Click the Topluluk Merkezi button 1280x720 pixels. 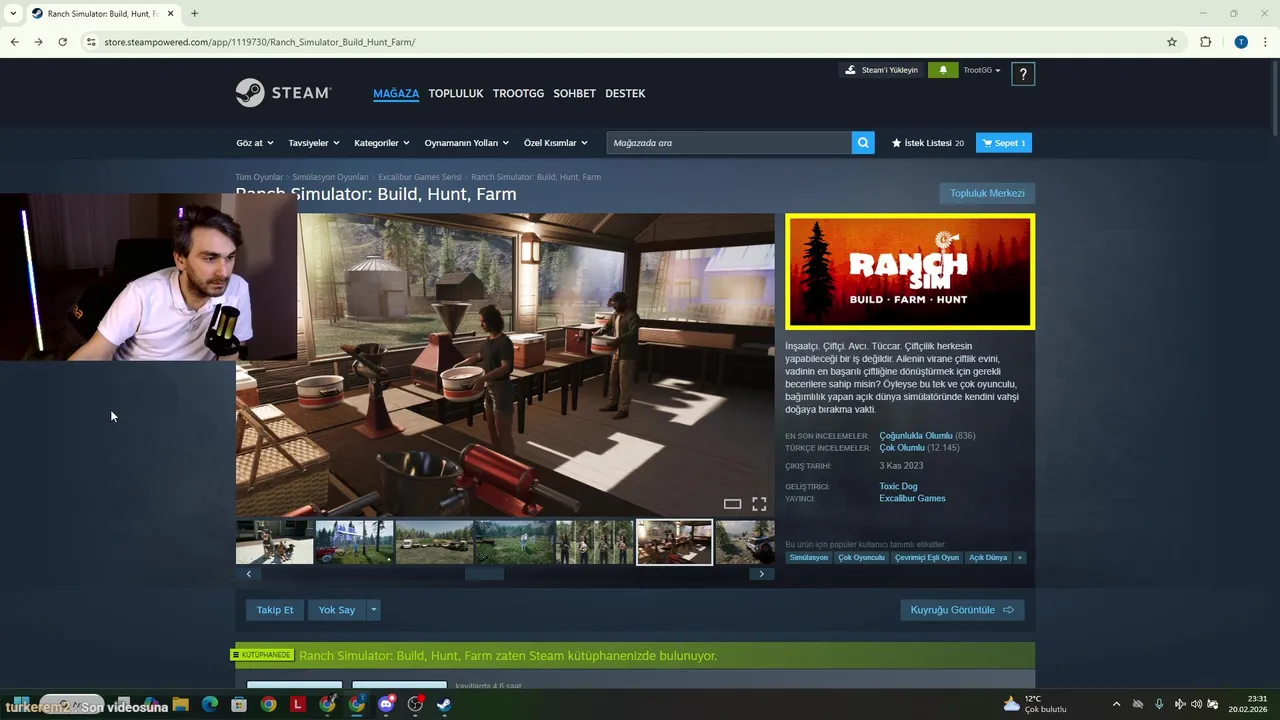coord(987,193)
